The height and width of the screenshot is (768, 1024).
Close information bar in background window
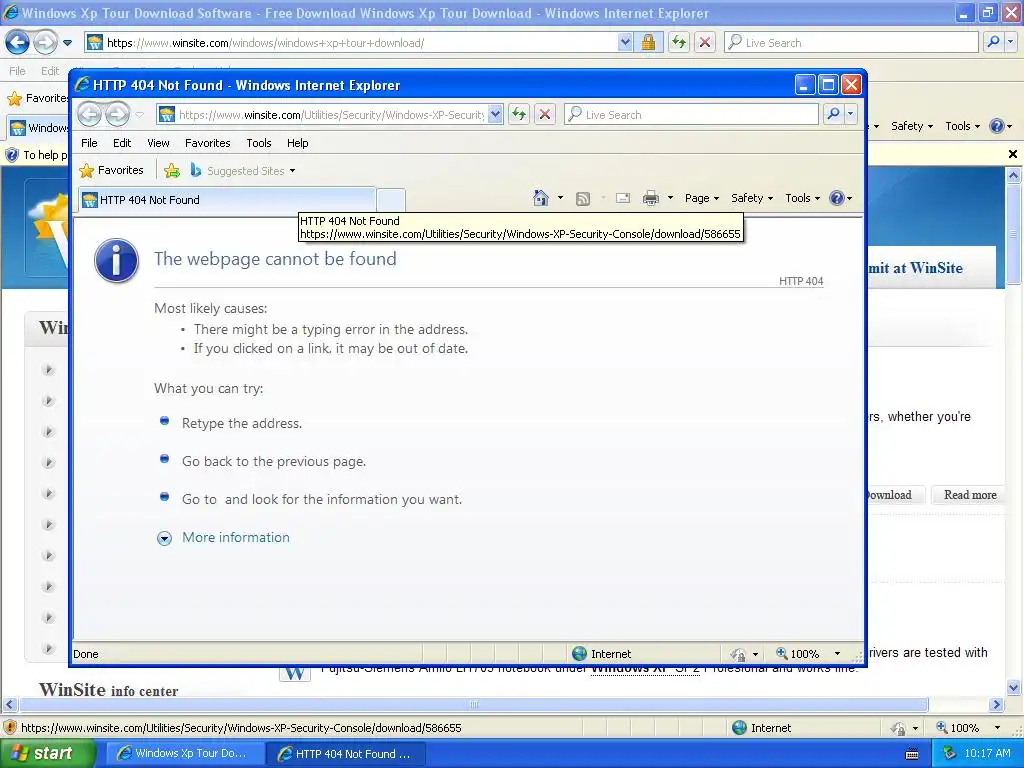coord(1013,154)
